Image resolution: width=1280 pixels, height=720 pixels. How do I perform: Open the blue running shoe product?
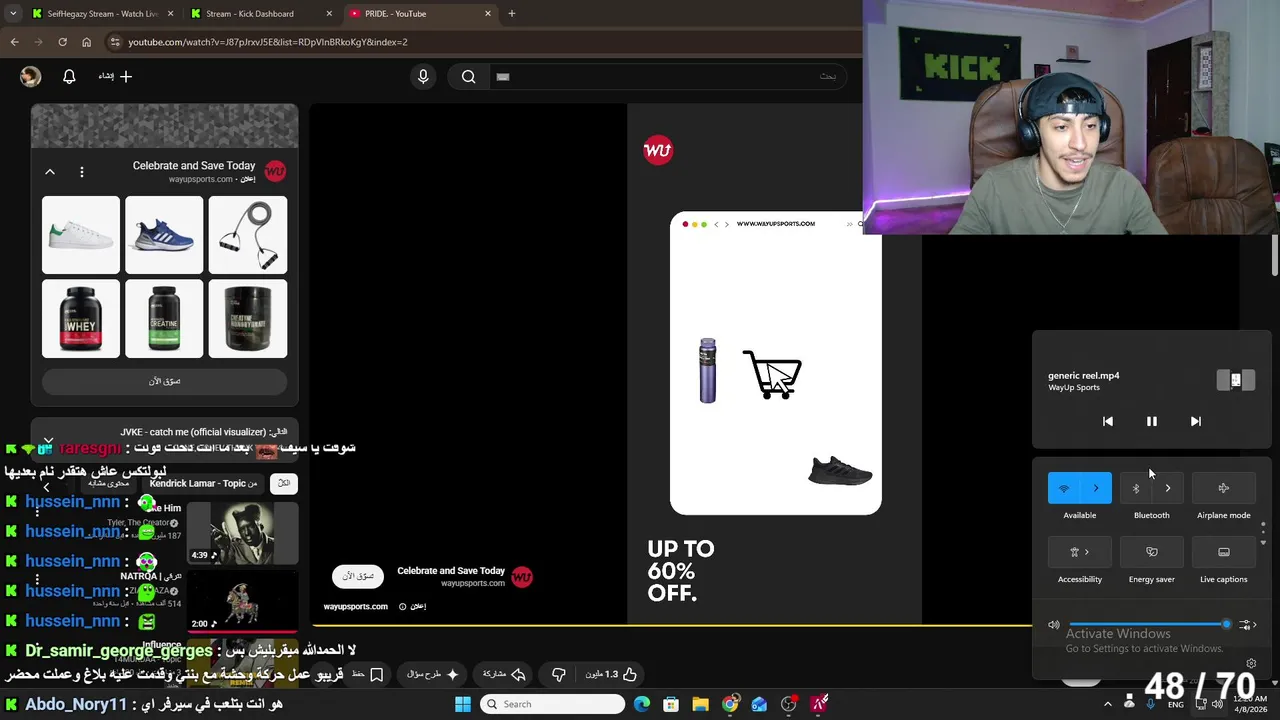(164, 234)
